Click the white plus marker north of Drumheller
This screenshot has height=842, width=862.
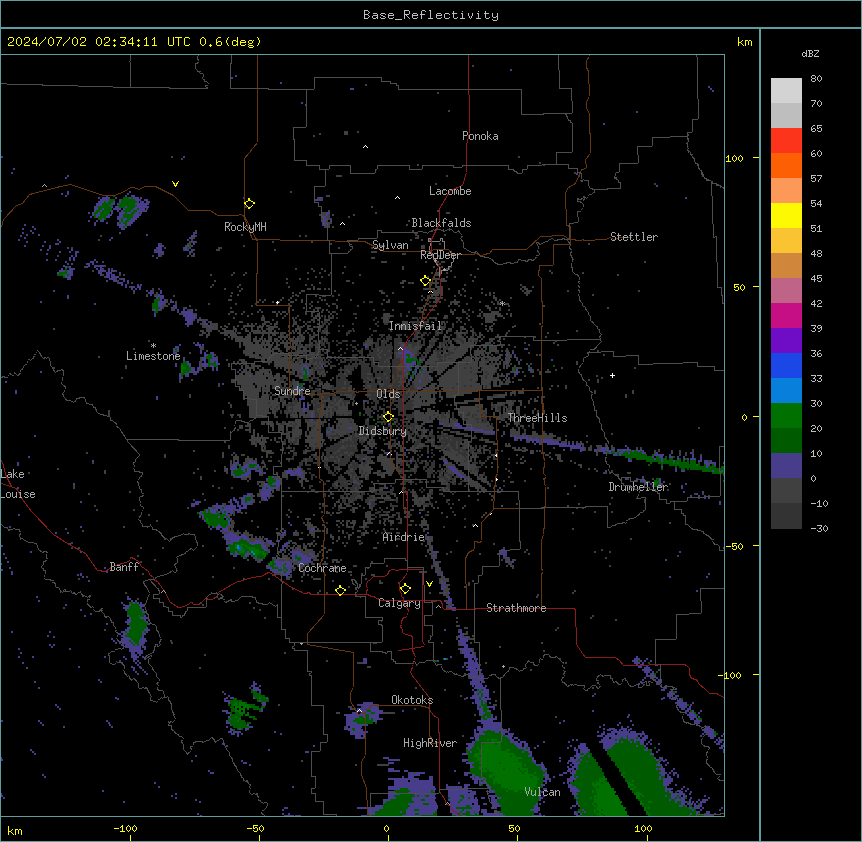[x=612, y=375]
